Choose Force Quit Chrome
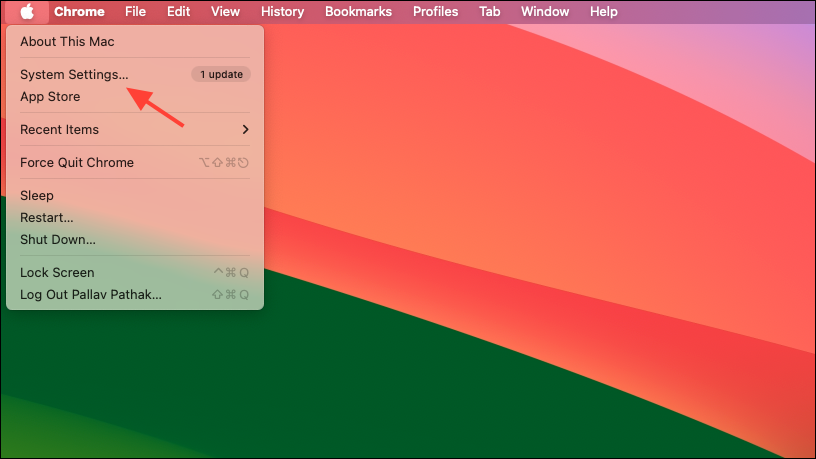 coord(135,162)
